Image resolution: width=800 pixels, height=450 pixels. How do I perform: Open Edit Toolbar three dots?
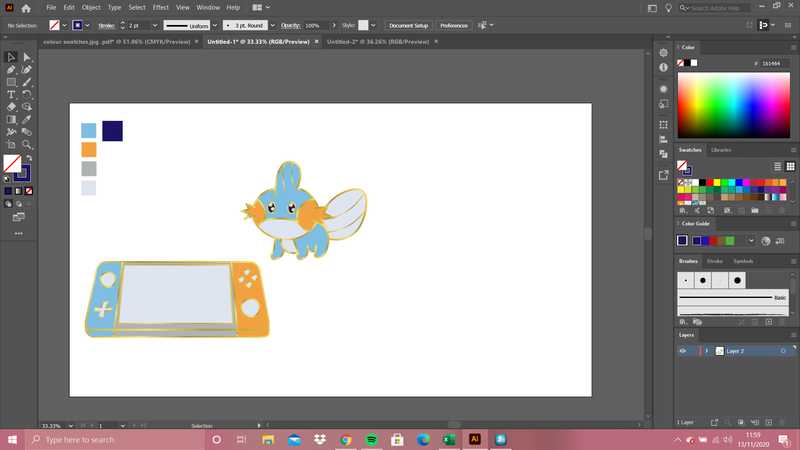[x=18, y=233]
